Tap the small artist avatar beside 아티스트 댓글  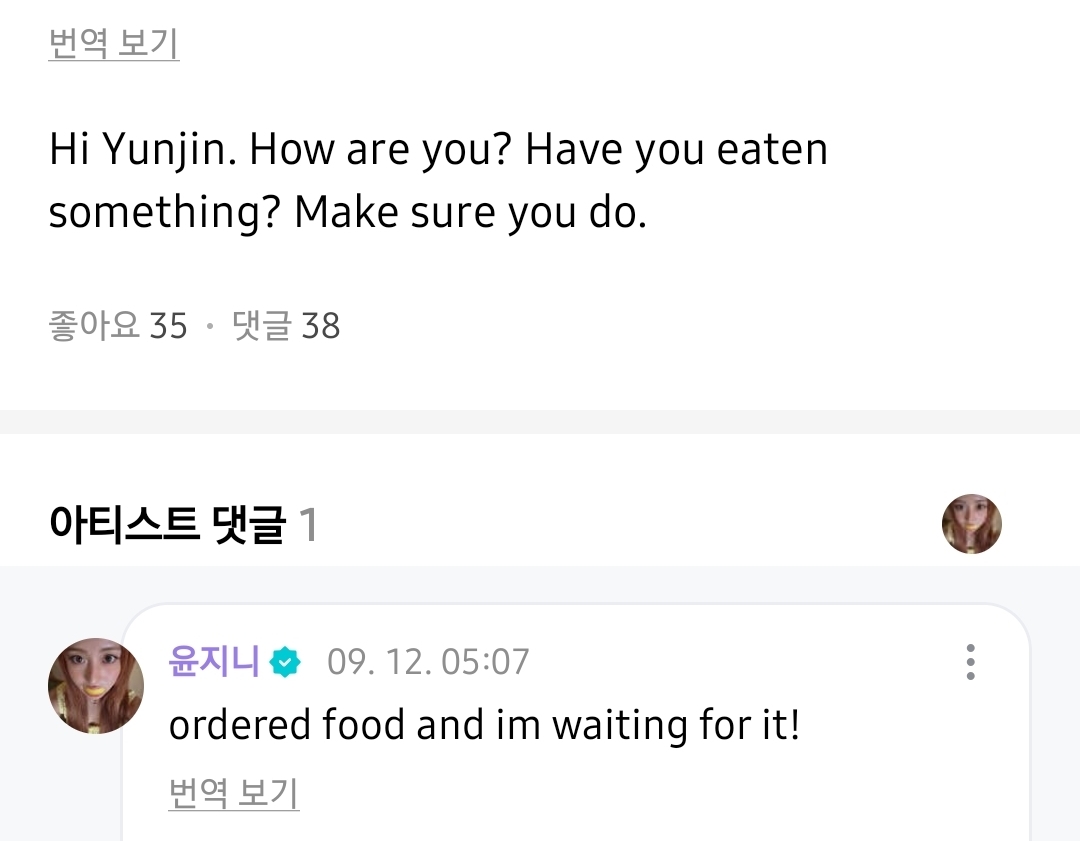pyautogui.click(x=971, y=523)
